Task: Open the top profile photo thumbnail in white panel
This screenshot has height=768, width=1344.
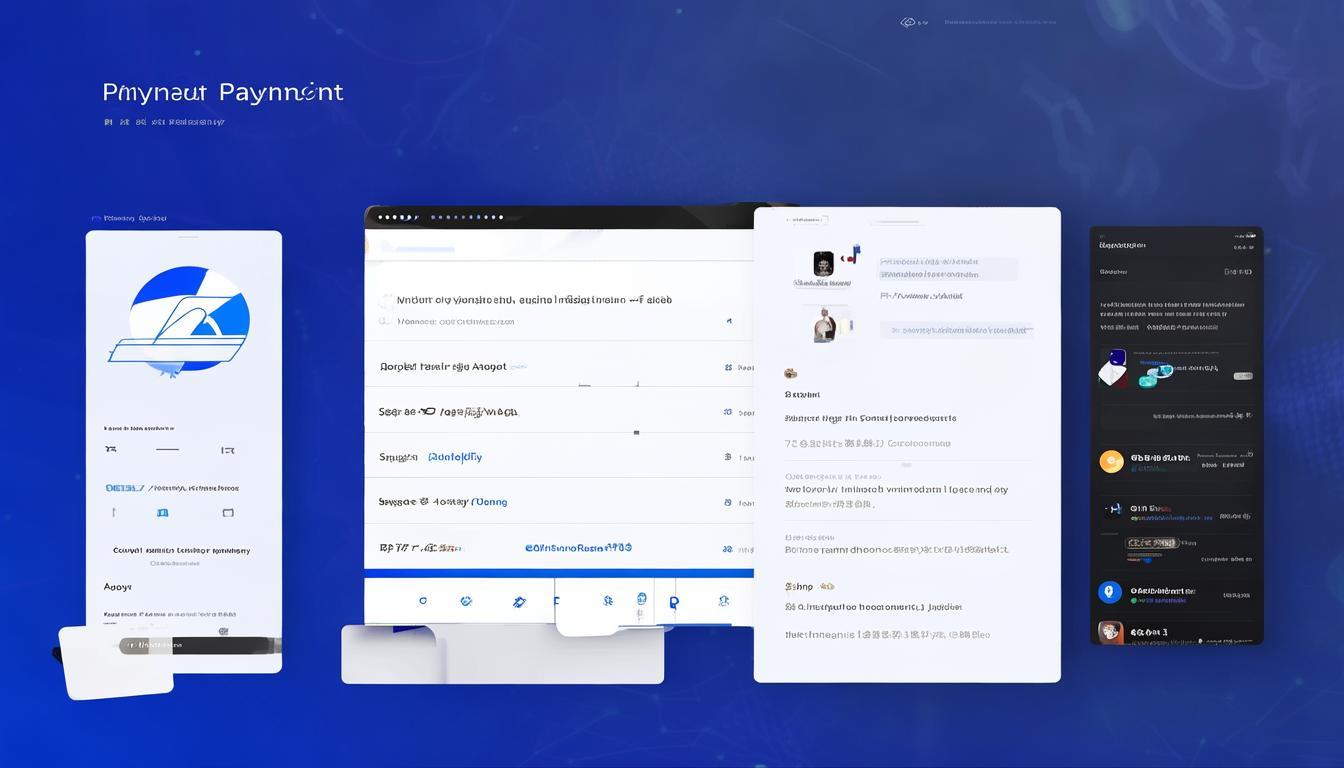Action: pos(823,264)
